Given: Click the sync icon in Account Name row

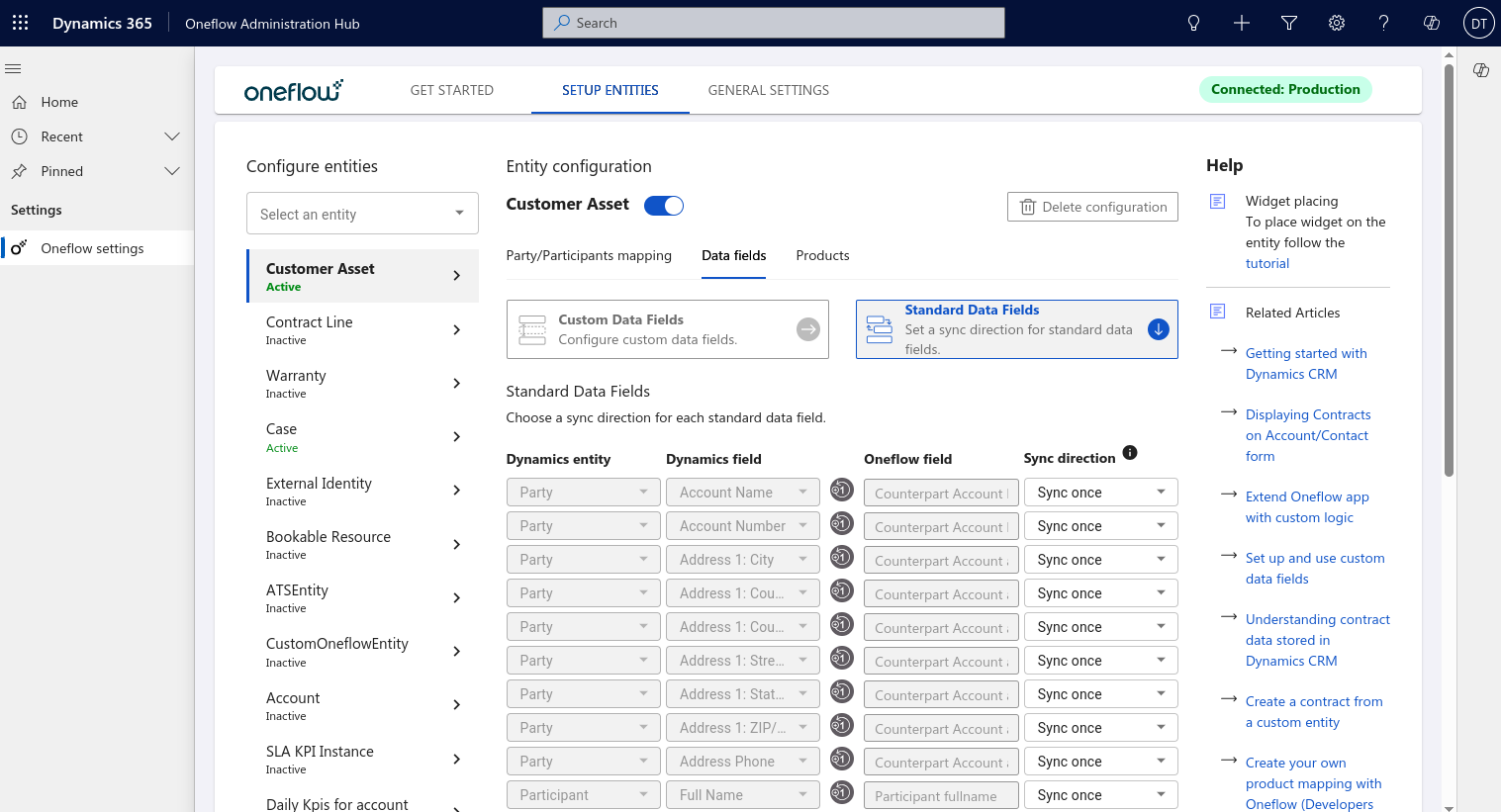Looking at the screenshot, I should (x=841, y=490).
